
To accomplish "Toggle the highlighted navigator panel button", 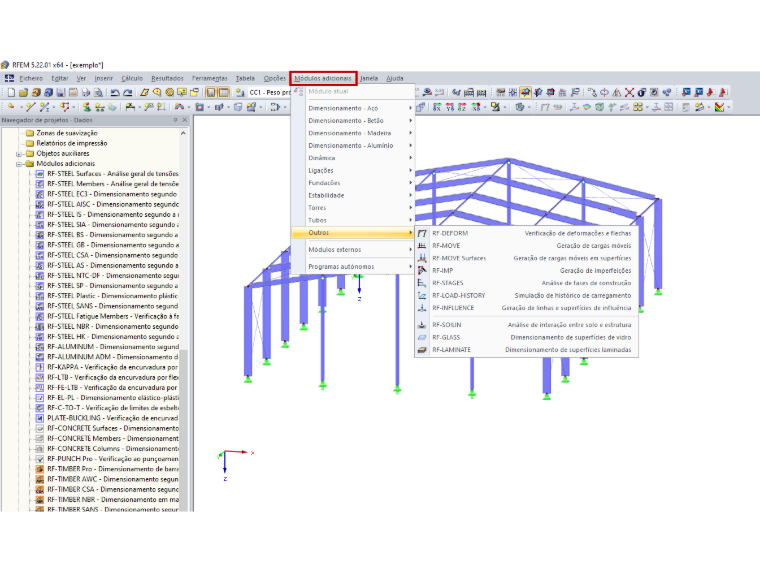I will (211, 92).
